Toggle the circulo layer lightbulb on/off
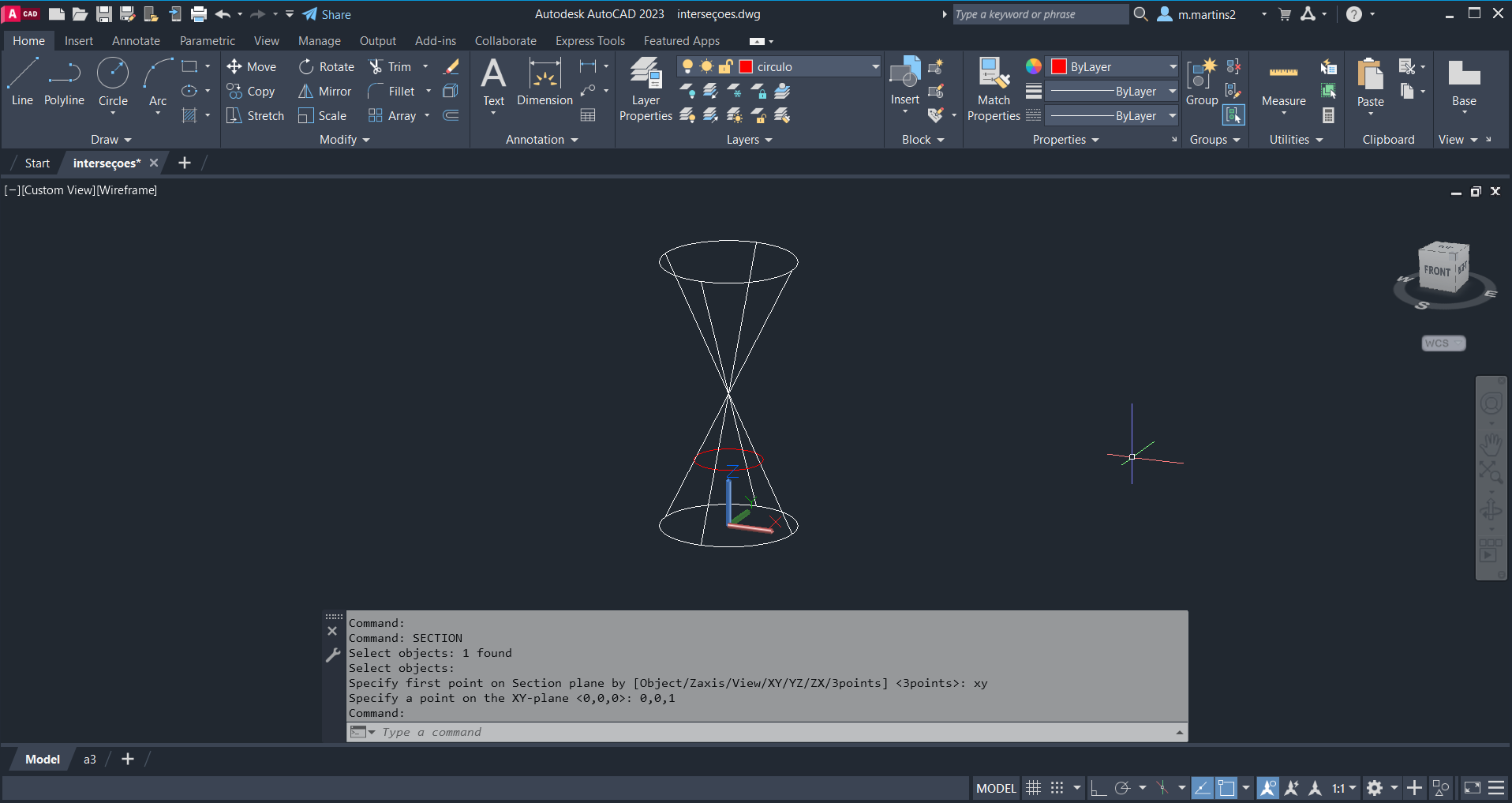 tap(687, 67)
